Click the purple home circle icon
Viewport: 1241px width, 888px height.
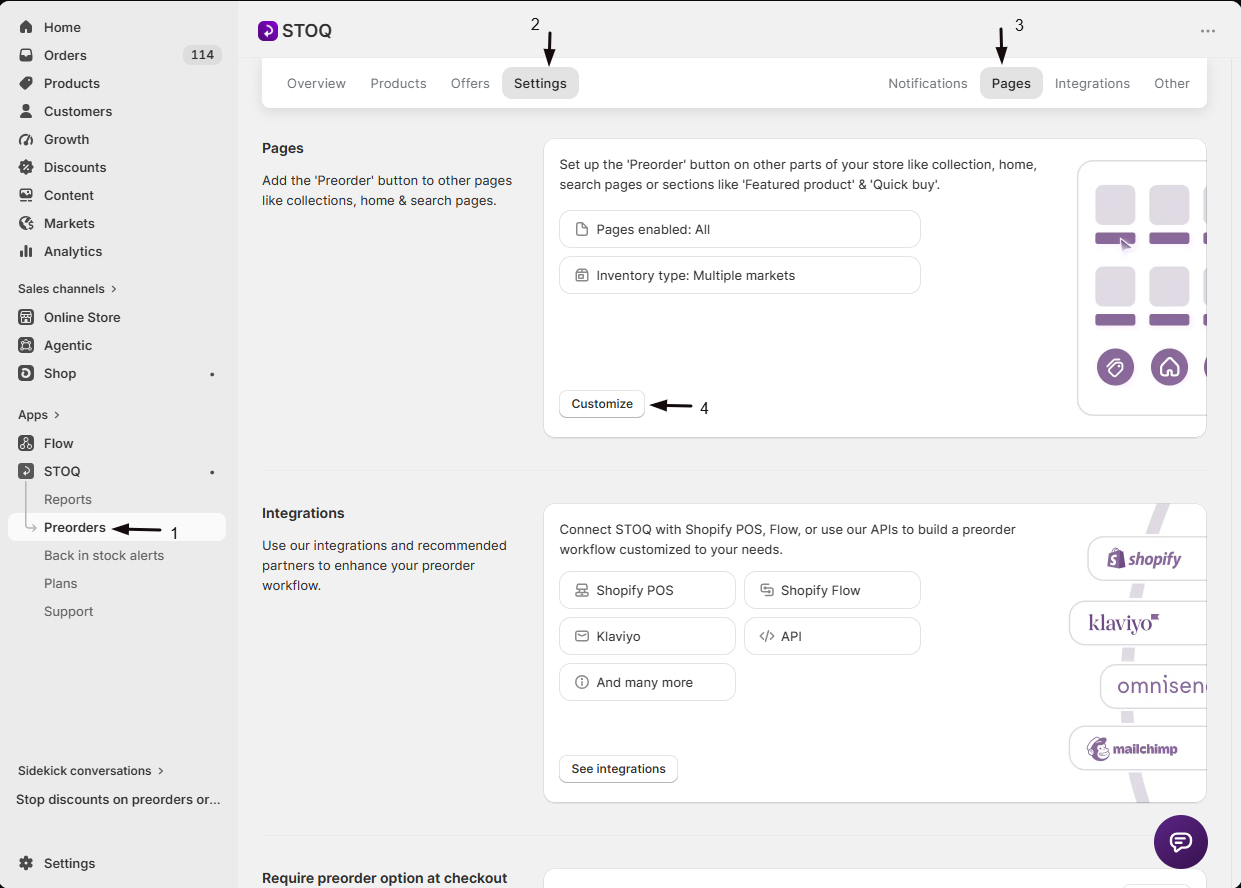point(1169,367)
